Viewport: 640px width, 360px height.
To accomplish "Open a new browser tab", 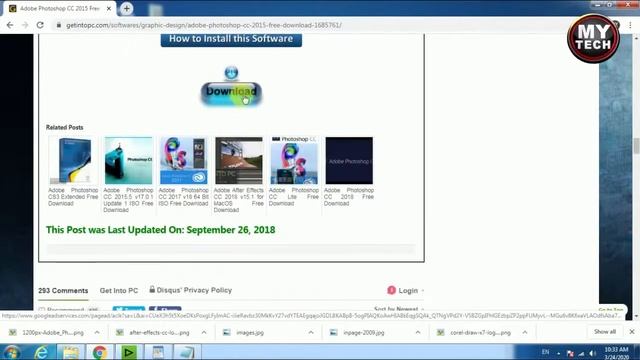I will (127, 8).
